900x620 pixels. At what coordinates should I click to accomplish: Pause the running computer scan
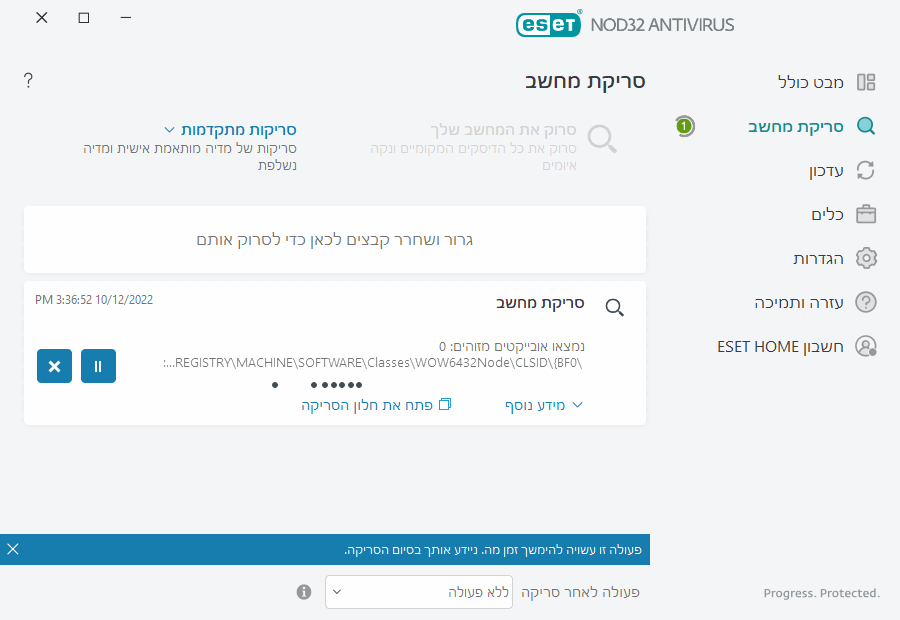98,366
